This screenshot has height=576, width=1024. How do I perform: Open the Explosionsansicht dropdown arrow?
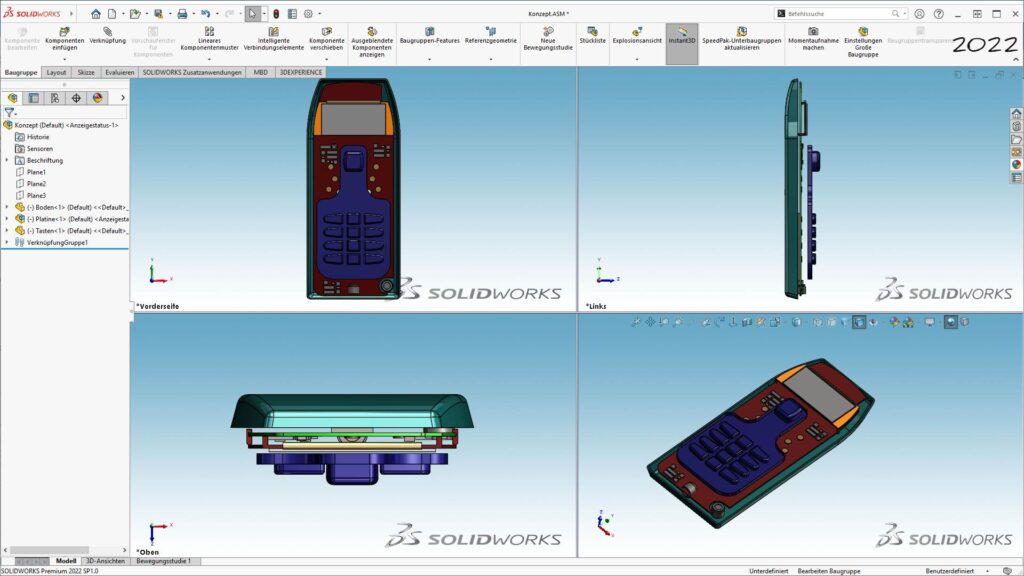637,60
